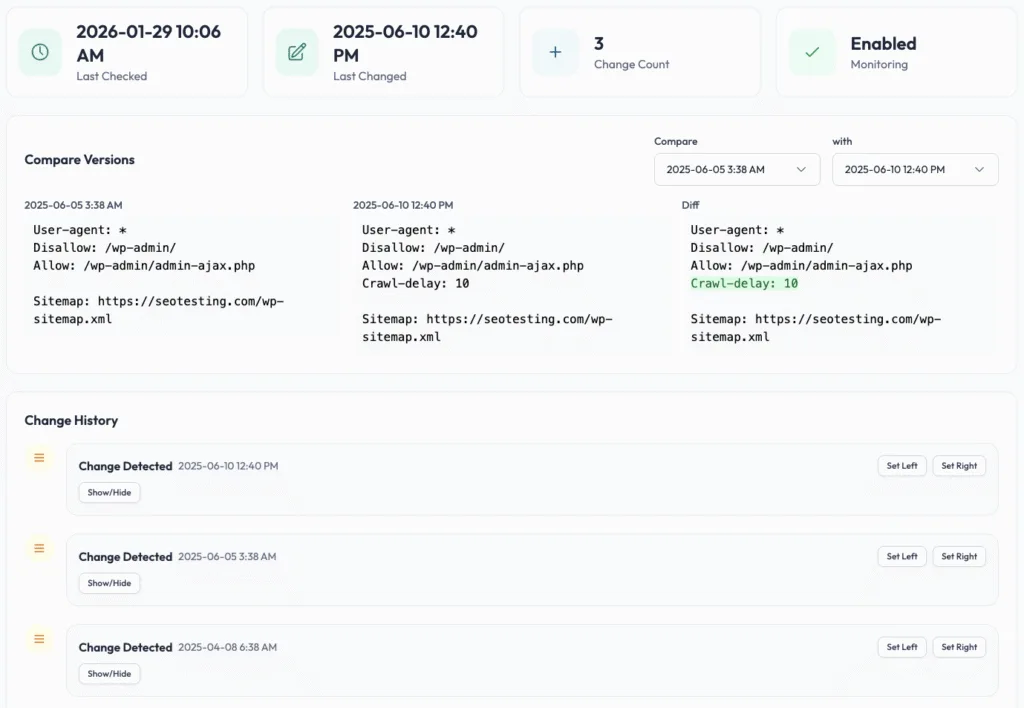Open the 'with' dropdown showing 2025-06-10 12:40 PM
The height and width of the screenshot is (708, 1024).
pos(915,169)
